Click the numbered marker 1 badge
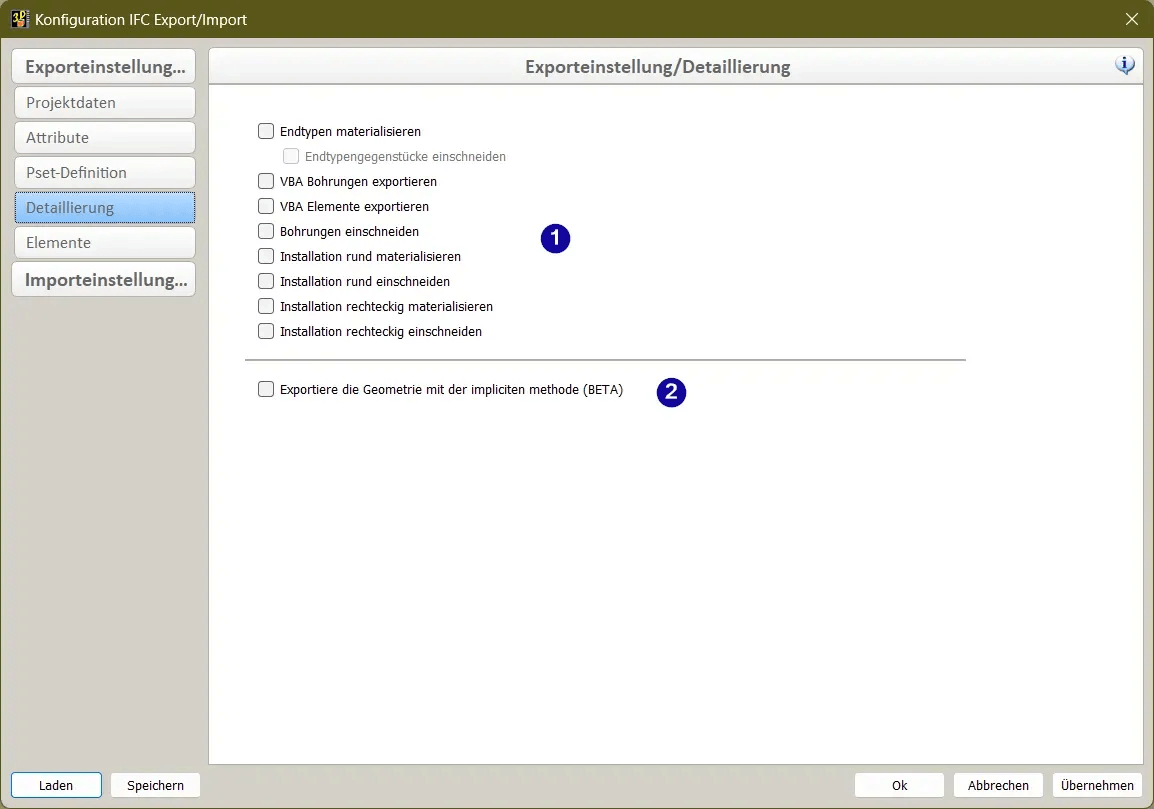Image resolution: width=1154 pixels, height=809 pixels. (x=555, y=239)
